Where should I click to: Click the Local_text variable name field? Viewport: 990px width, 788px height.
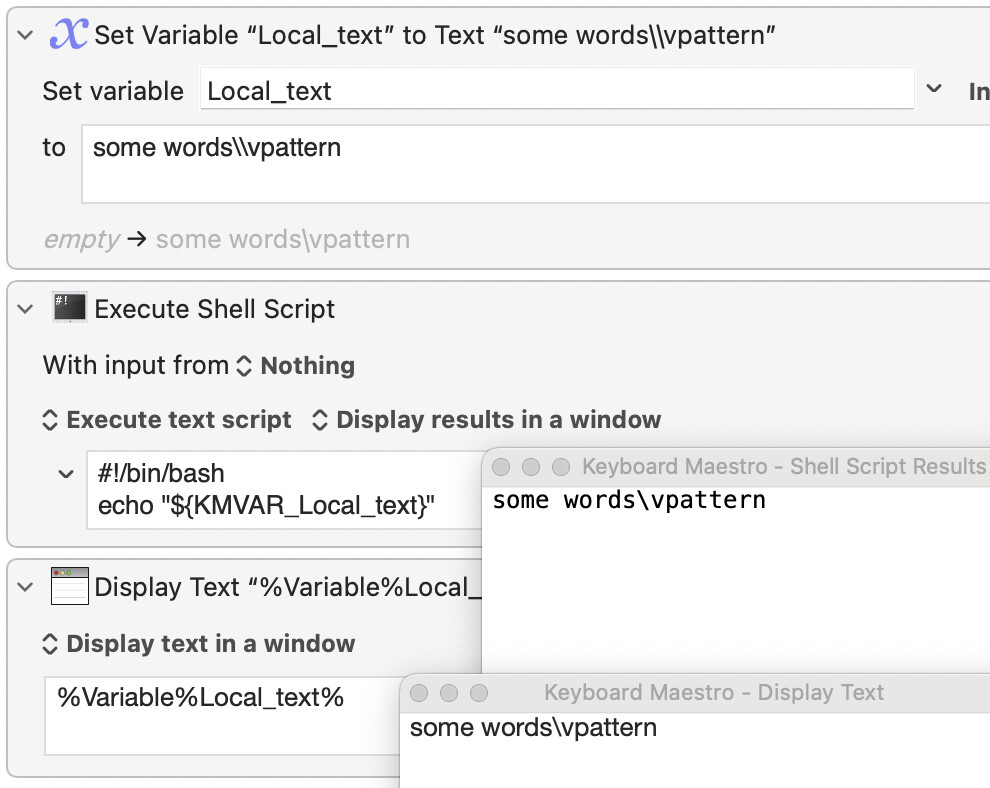pyautogui.click(x=557, y=90)
